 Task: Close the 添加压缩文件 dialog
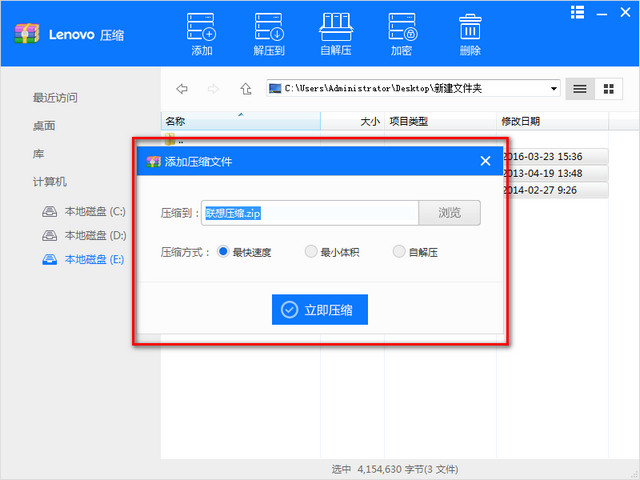pyautogui.click(x=485, y=161)
